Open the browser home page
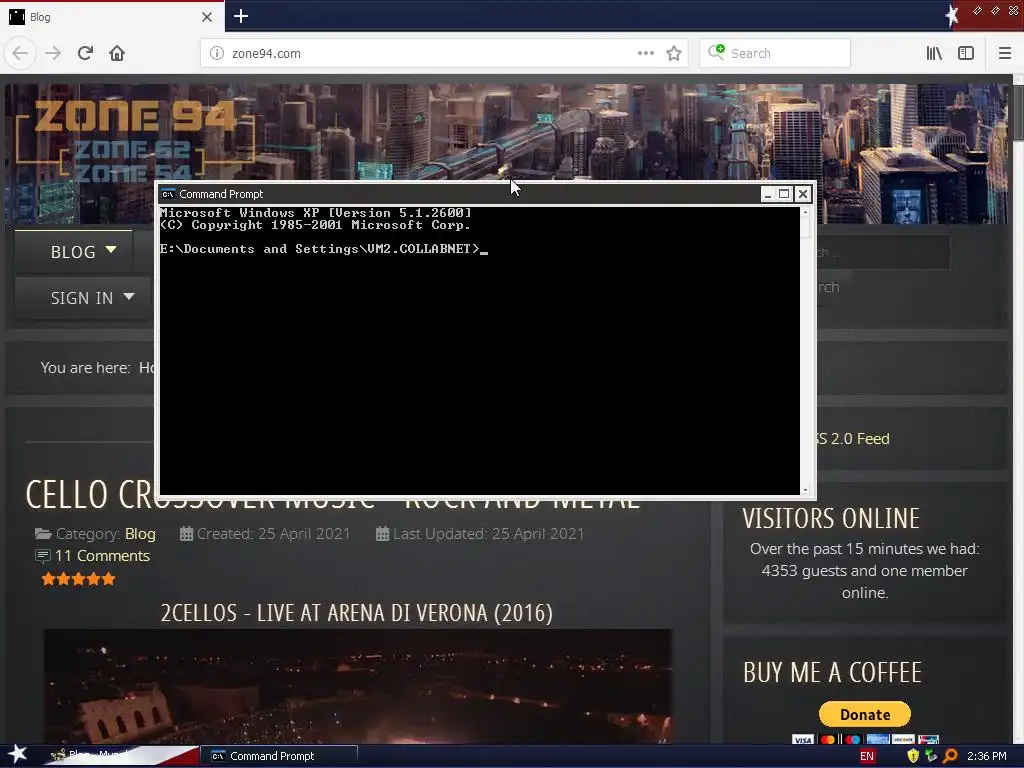Screen dimensions: 1024x768 pyautogui.click(x=117, y=53)
